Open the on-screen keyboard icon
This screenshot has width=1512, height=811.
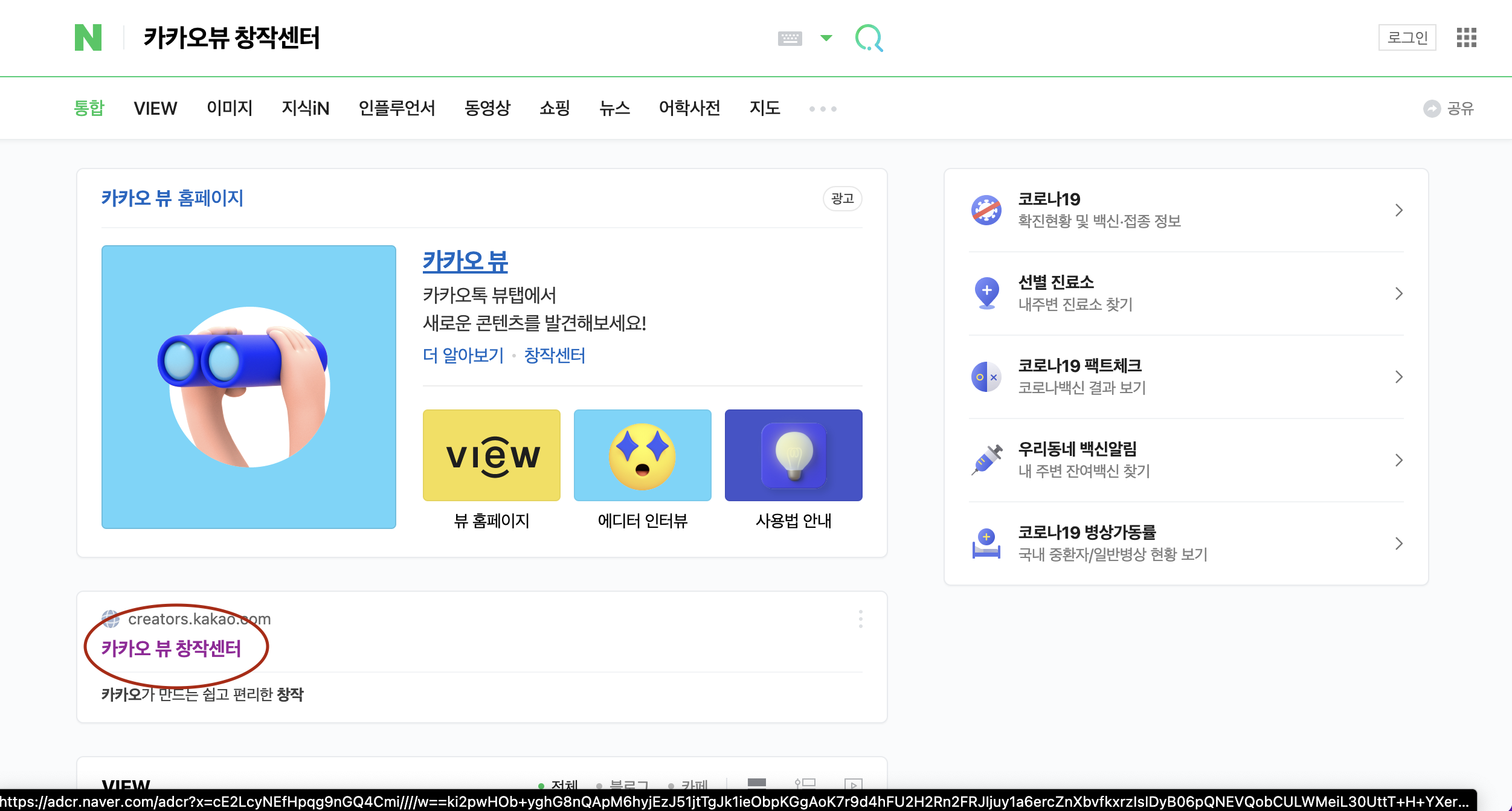coord(790,39)
